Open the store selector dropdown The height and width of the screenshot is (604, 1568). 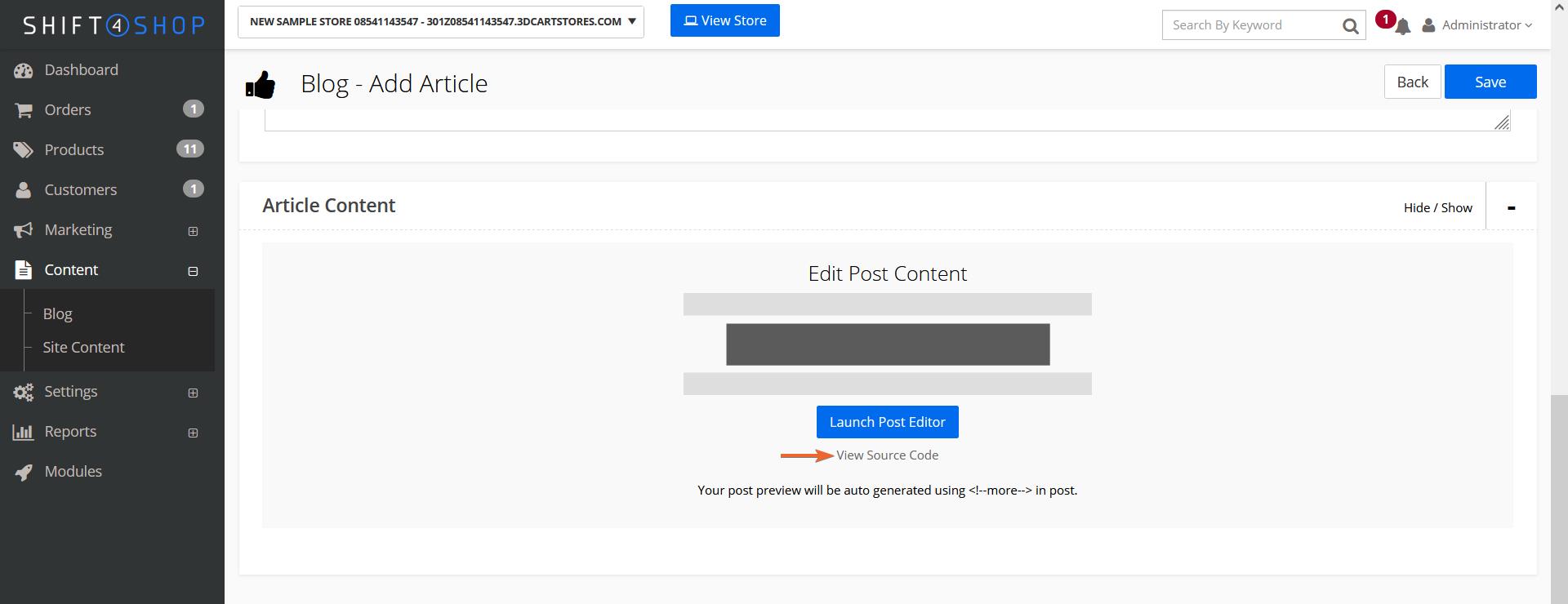441,22
